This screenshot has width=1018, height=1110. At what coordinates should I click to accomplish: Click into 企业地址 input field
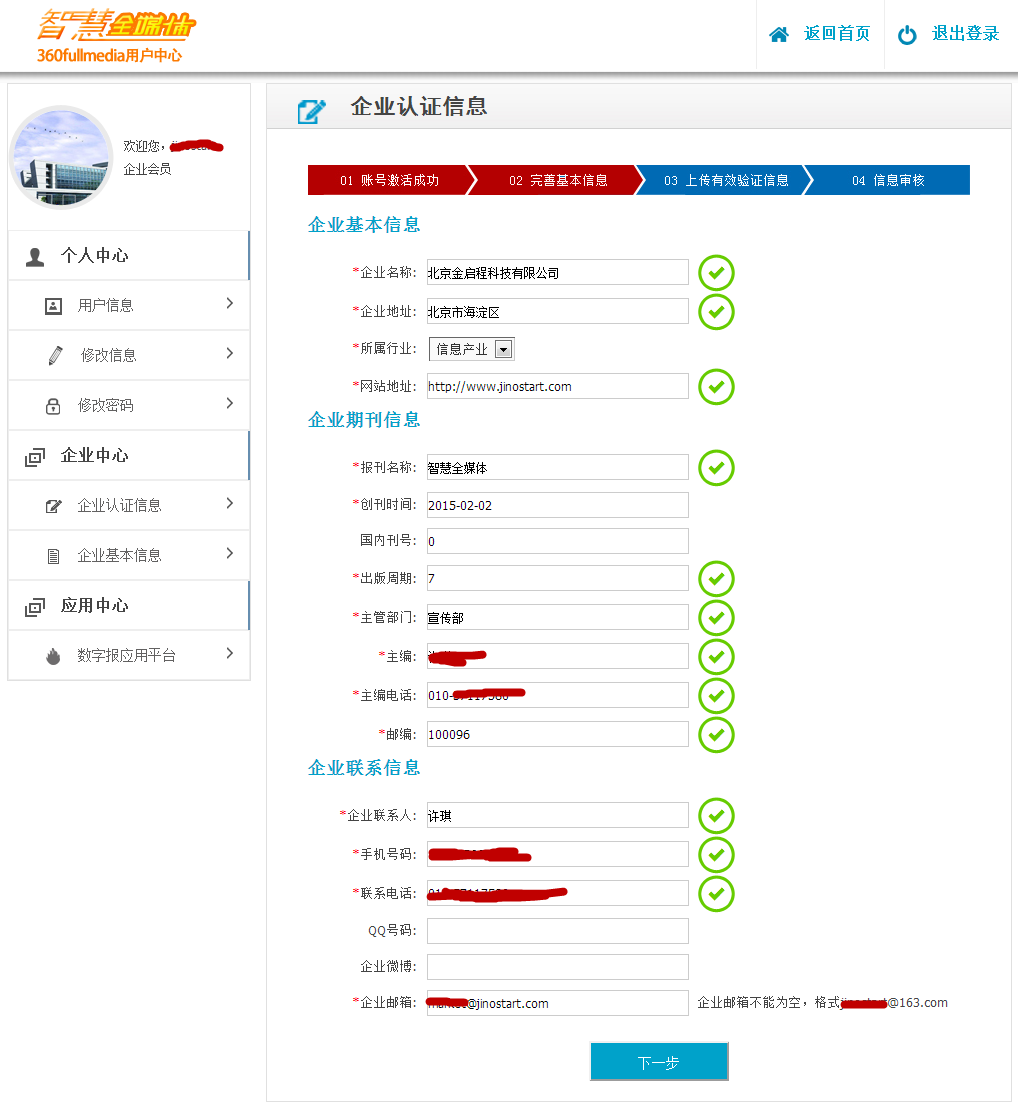tap(558, 311)
